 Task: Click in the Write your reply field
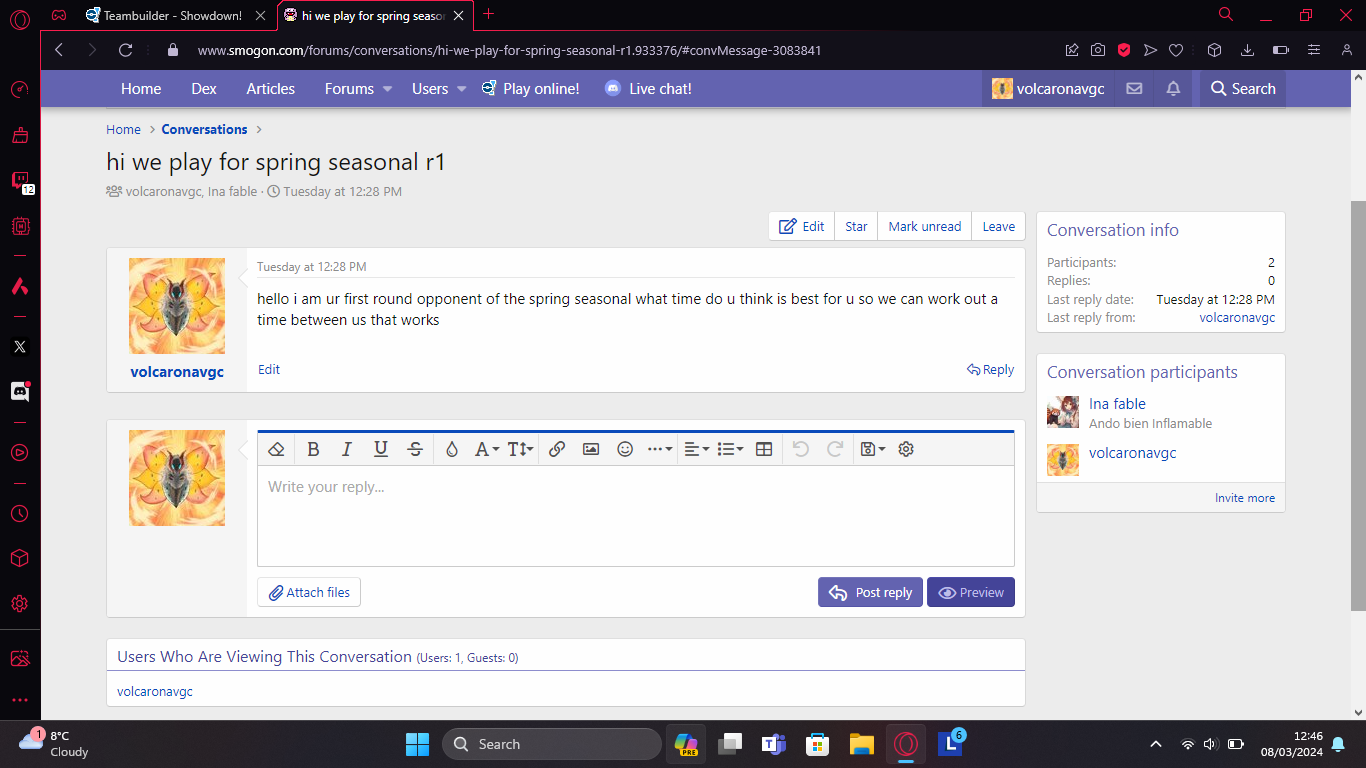tap(635, 515)
